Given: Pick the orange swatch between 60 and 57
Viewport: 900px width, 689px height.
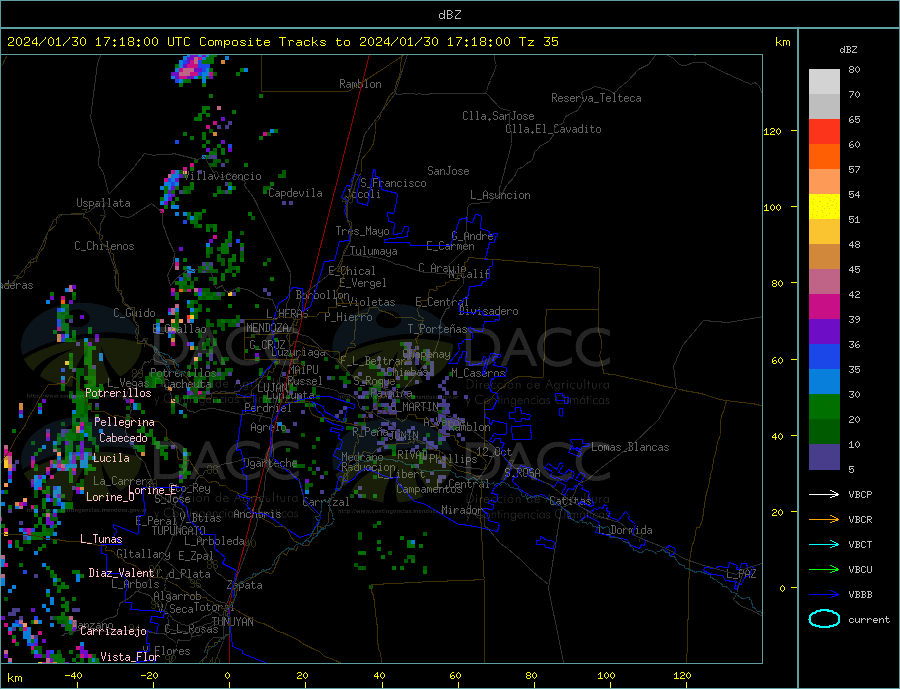Looking at the screenshot, I should coord(824,157).
